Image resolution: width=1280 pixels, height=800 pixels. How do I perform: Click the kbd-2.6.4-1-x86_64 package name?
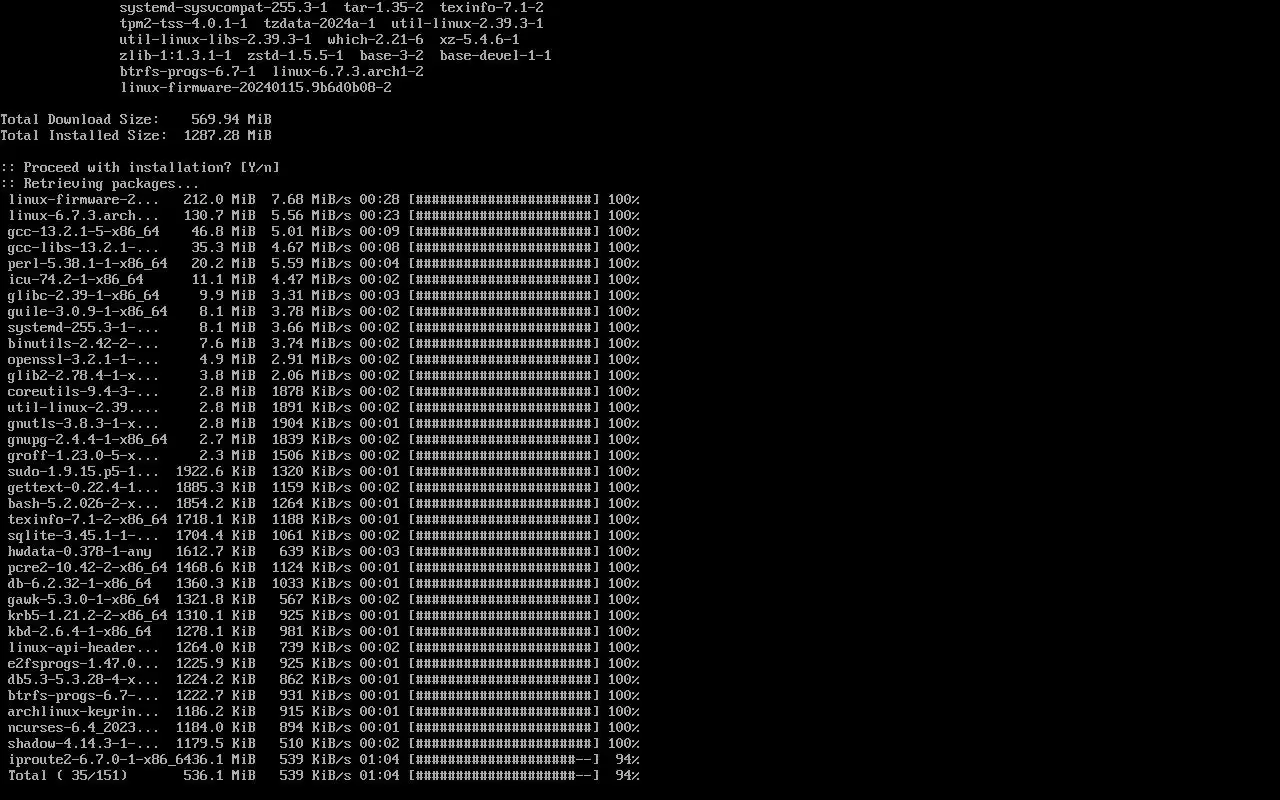tap(80, 632)
